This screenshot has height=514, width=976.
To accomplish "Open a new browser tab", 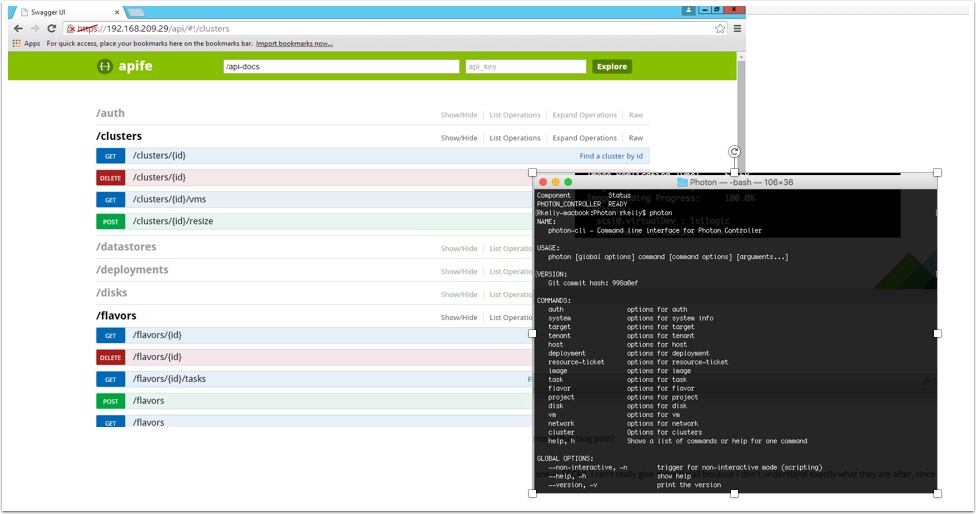I will (x=135, y=12).
